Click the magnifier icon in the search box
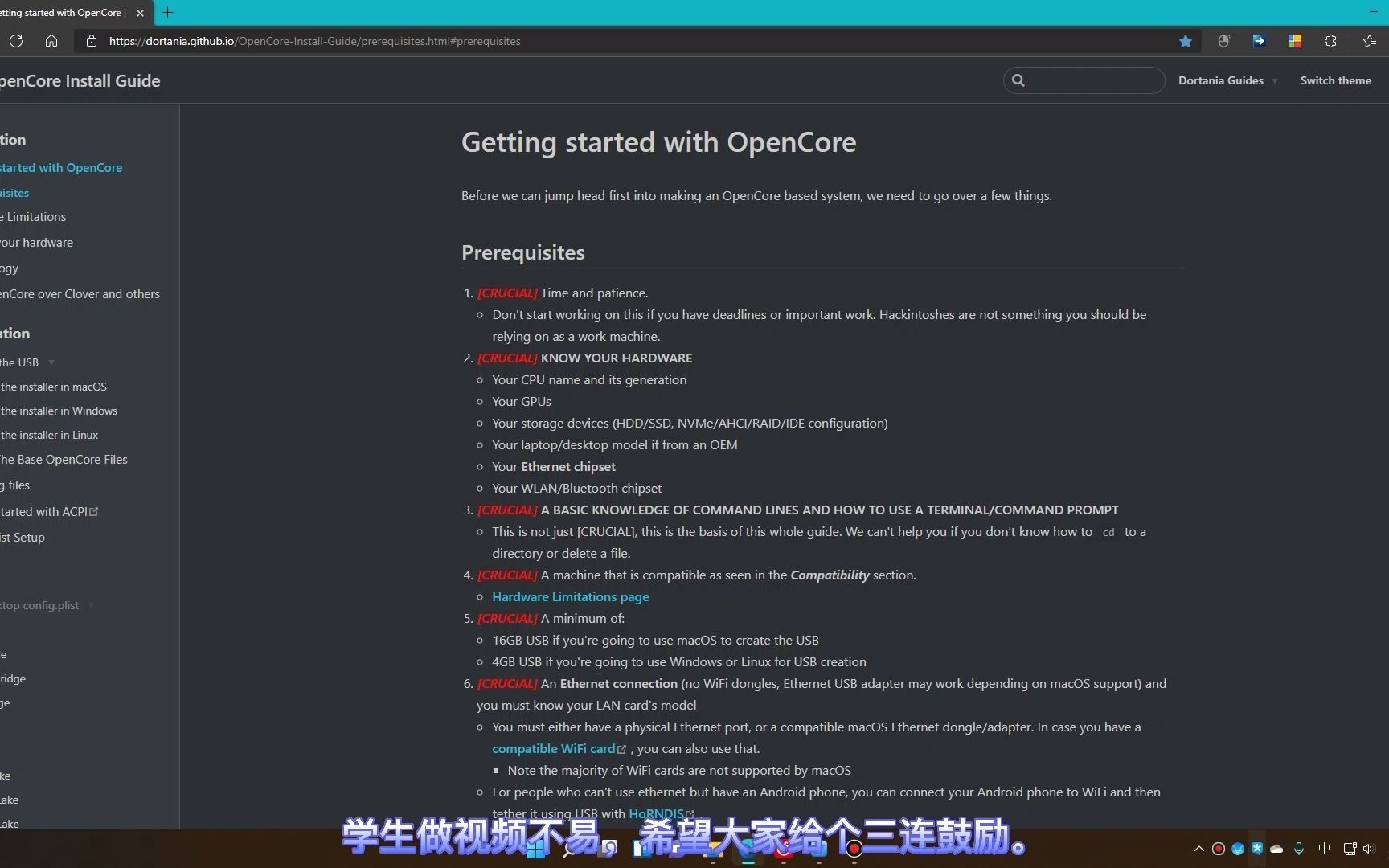Screen dimensions: 1389x868 click(x=1018, y=80)
